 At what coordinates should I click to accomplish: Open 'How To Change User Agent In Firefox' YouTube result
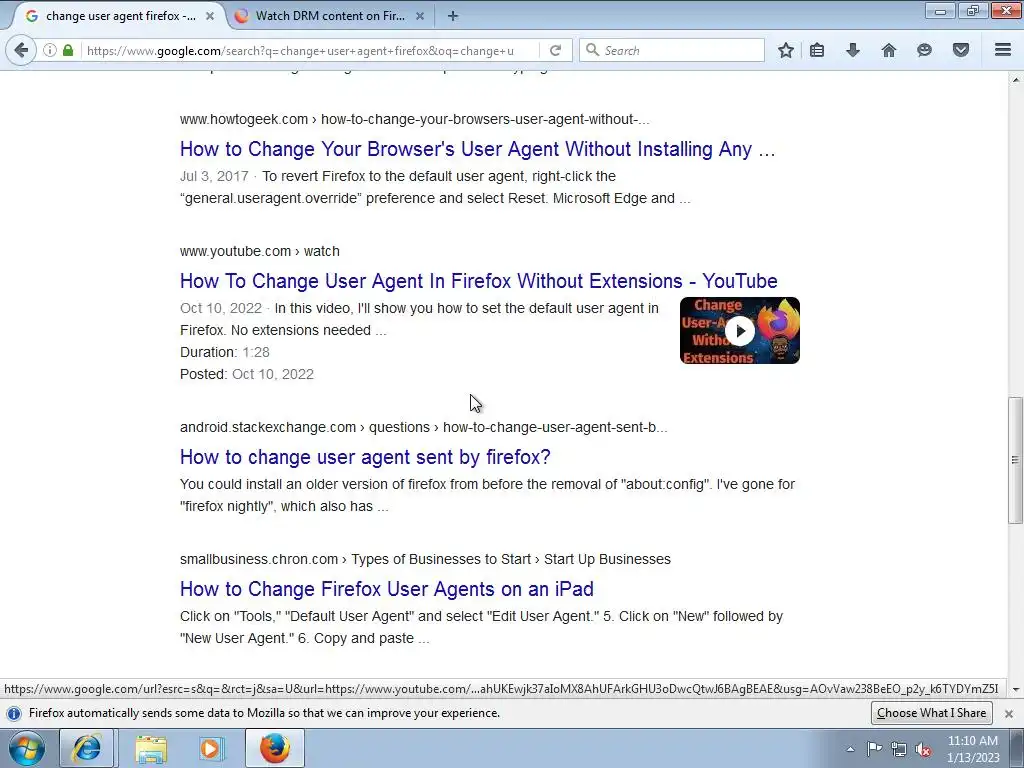(x=479, y=281)
